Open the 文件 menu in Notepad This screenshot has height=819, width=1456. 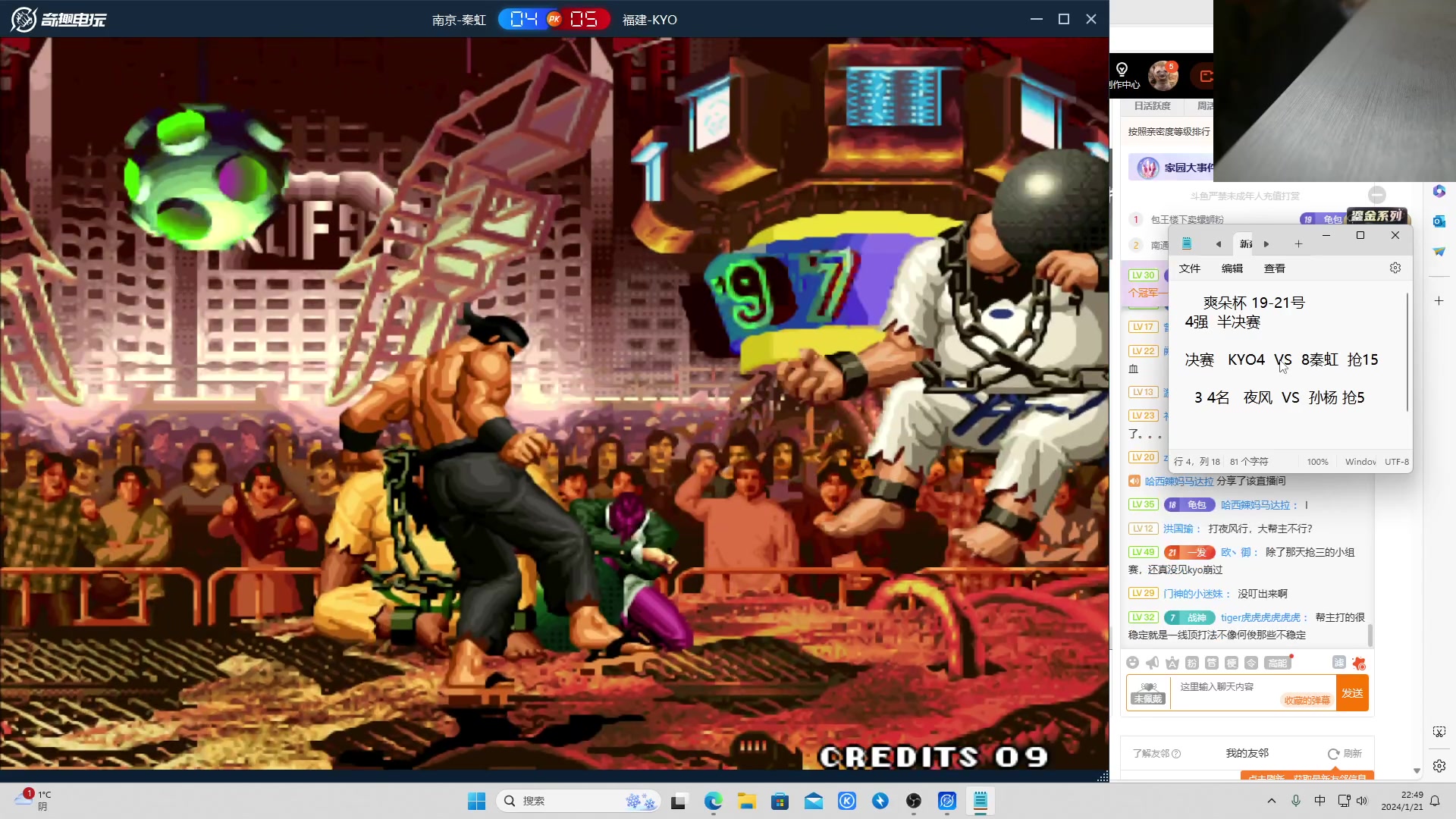(x=1190, y=268)
